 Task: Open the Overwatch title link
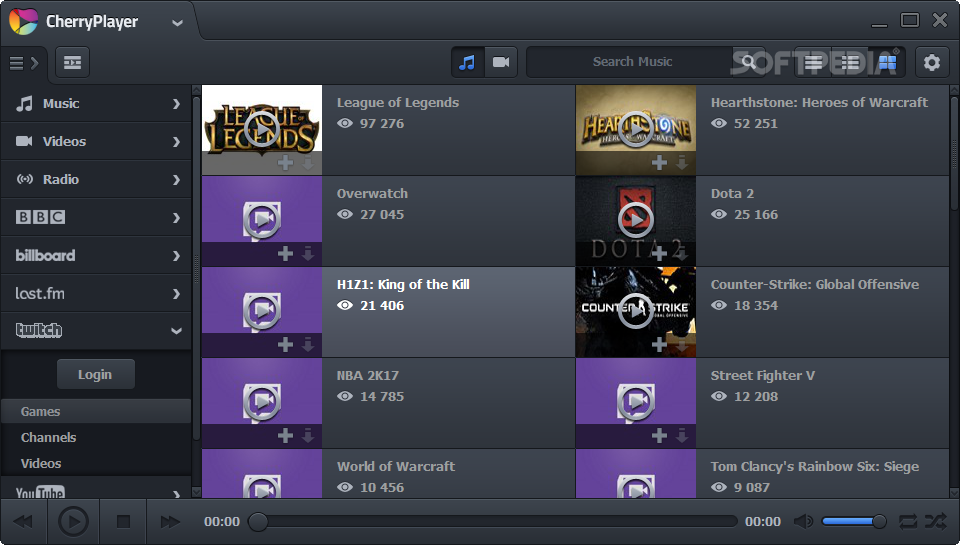coord(372,194)
